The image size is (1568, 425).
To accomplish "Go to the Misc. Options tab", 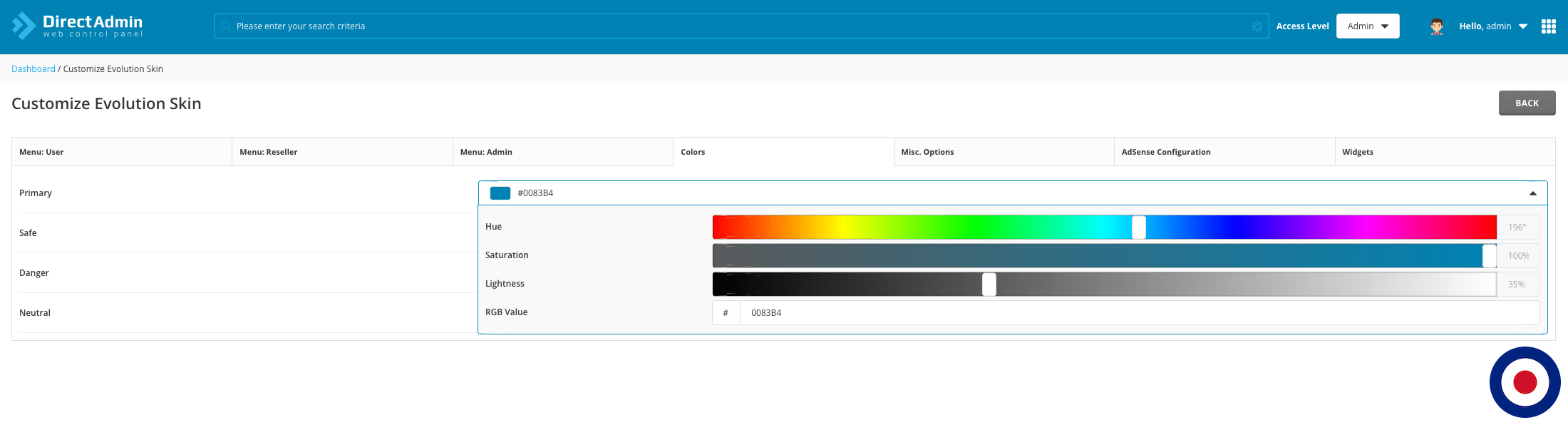I will tap(1004, 152).
